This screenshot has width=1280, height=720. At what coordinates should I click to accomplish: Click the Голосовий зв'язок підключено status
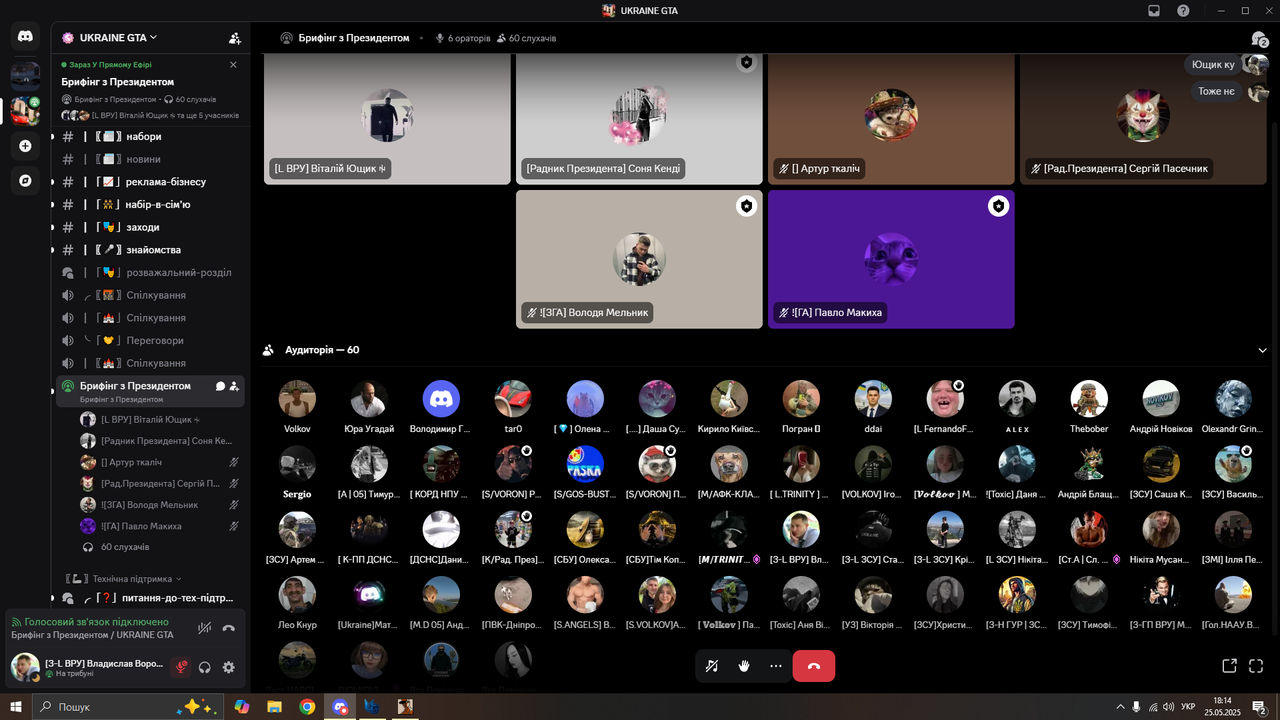96,622
